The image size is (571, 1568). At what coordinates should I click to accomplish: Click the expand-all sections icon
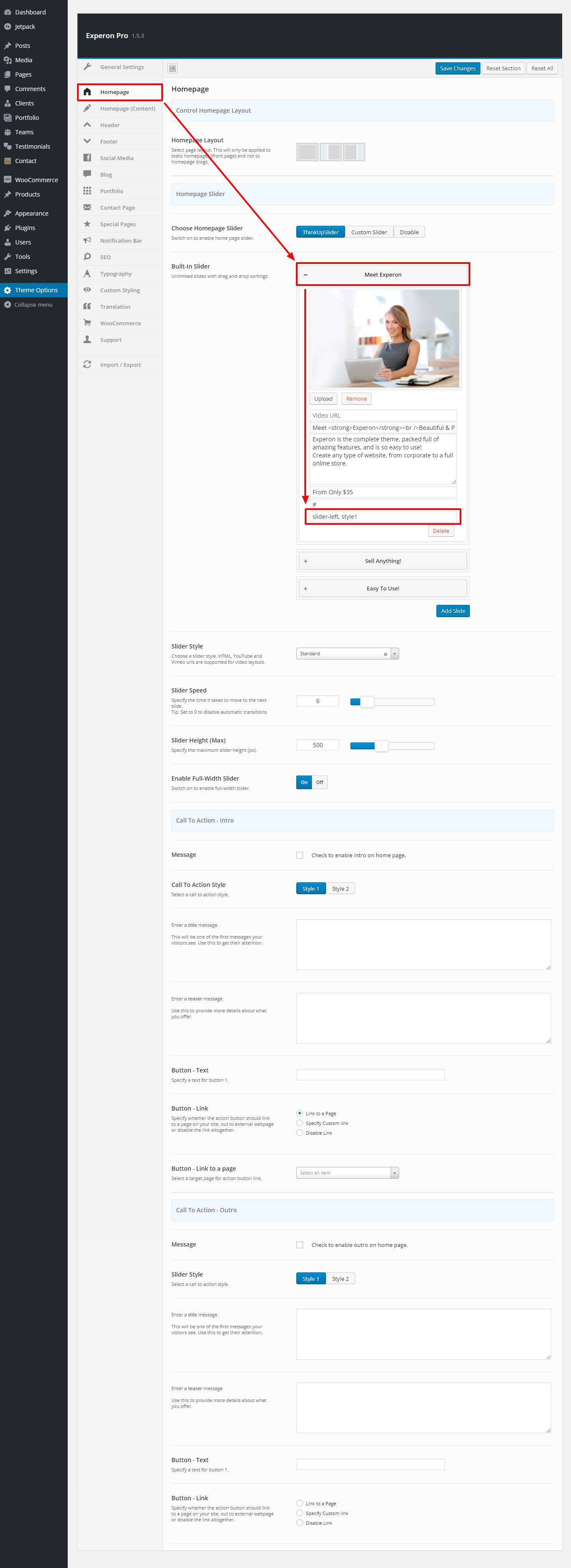(x=173, y=68)
